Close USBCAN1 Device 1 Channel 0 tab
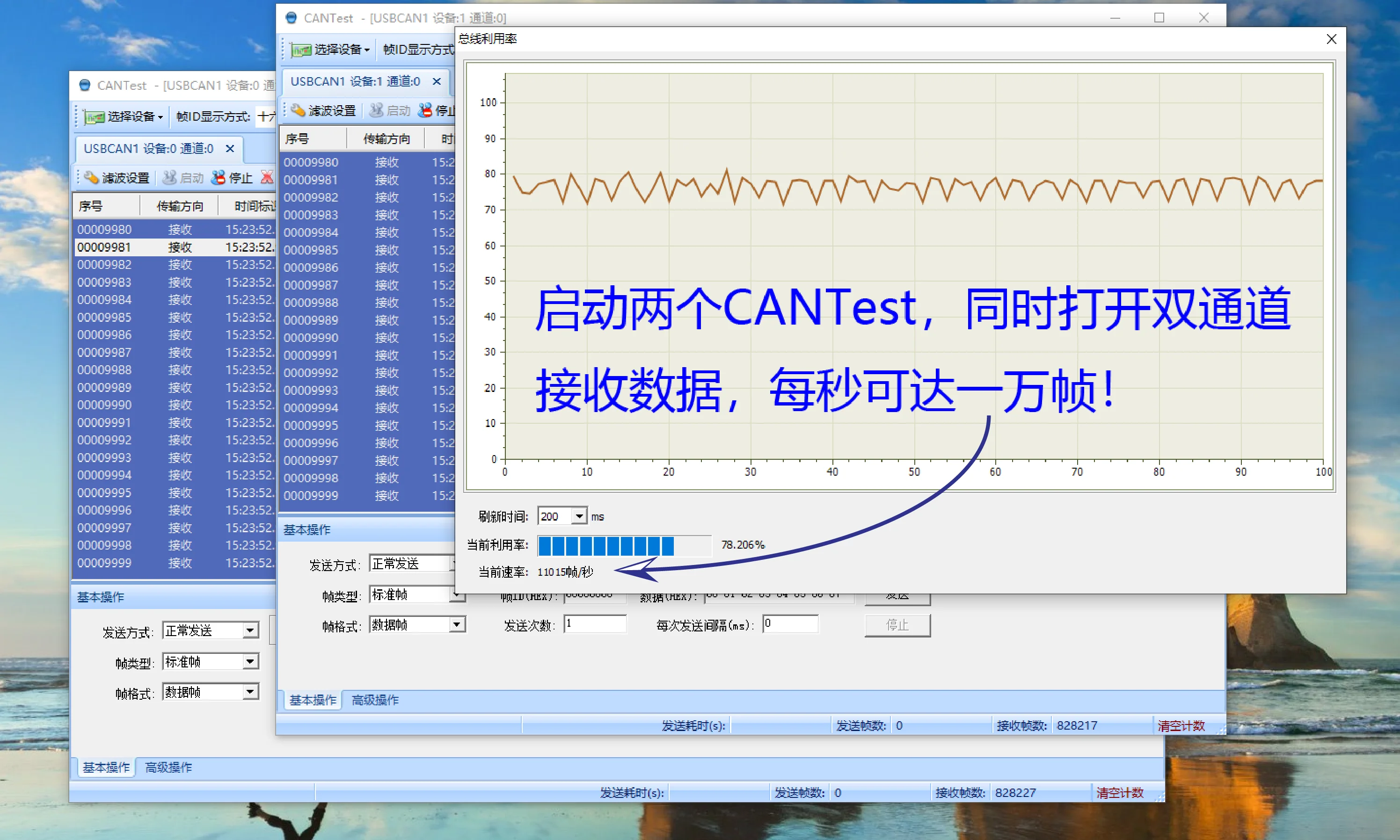This screenshot has width=1400, height=840. (437, 81)
